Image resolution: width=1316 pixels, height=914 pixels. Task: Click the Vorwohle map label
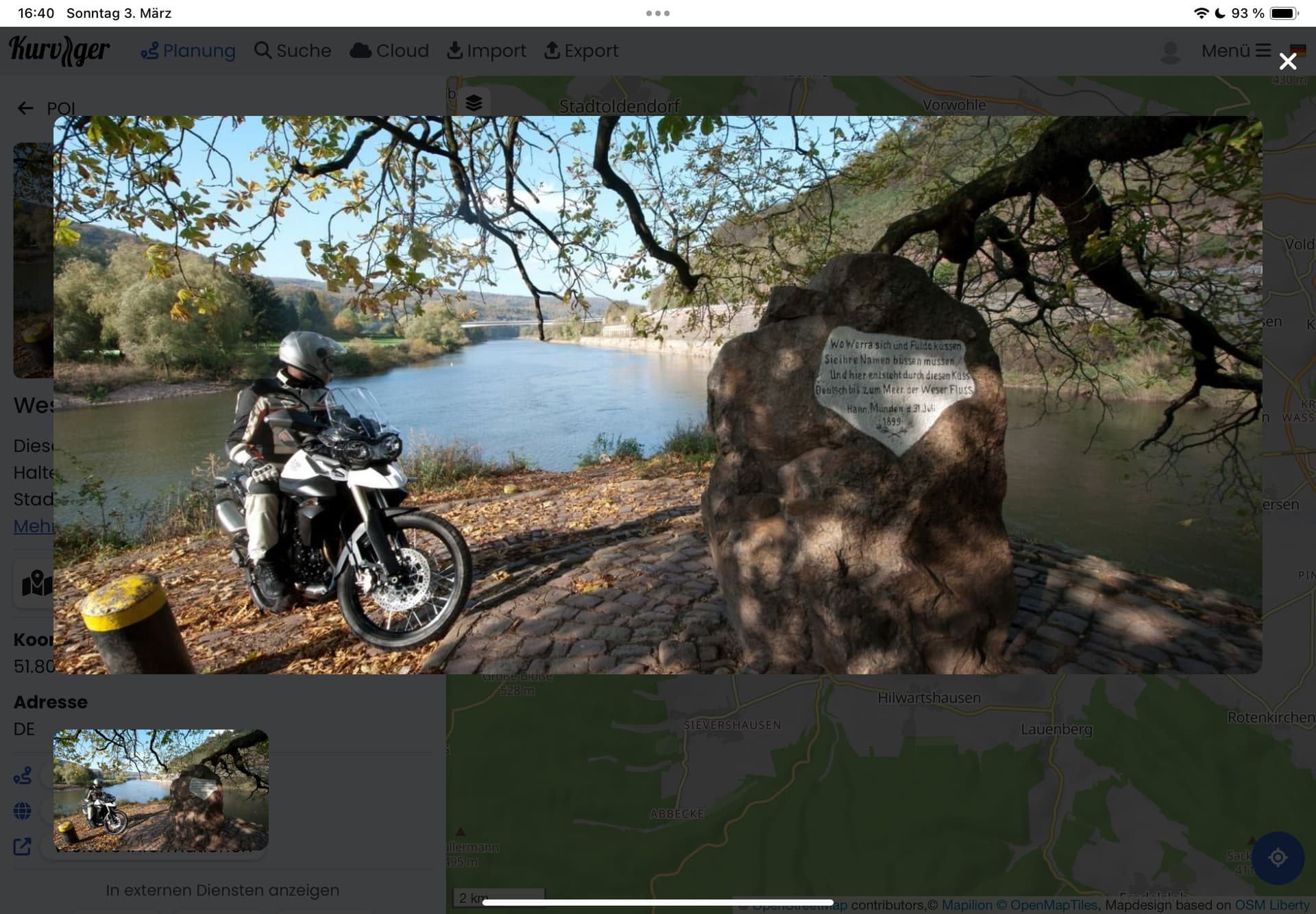(954, 106)
